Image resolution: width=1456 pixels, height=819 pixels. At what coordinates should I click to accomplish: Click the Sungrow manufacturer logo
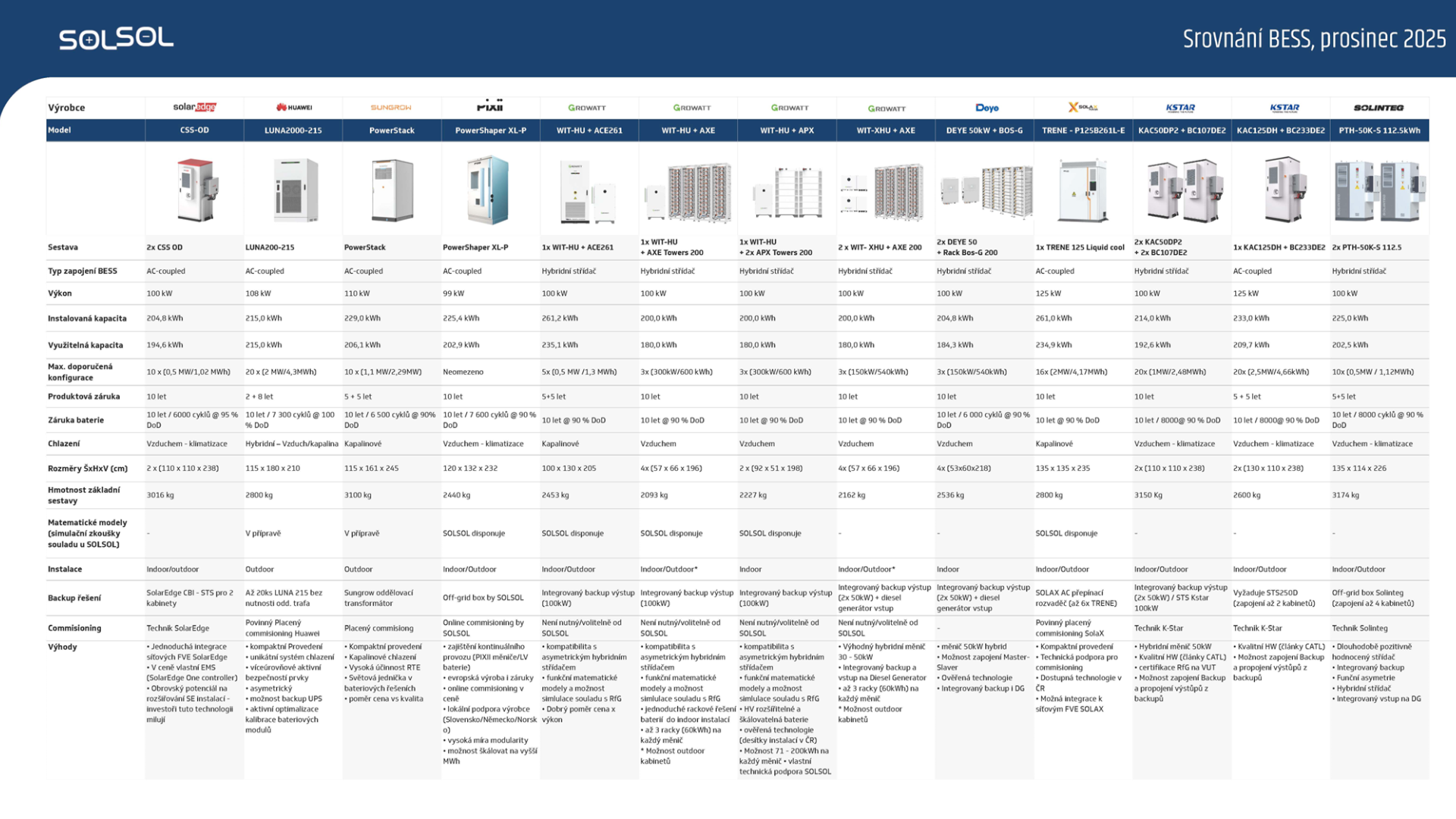[391, 108]
